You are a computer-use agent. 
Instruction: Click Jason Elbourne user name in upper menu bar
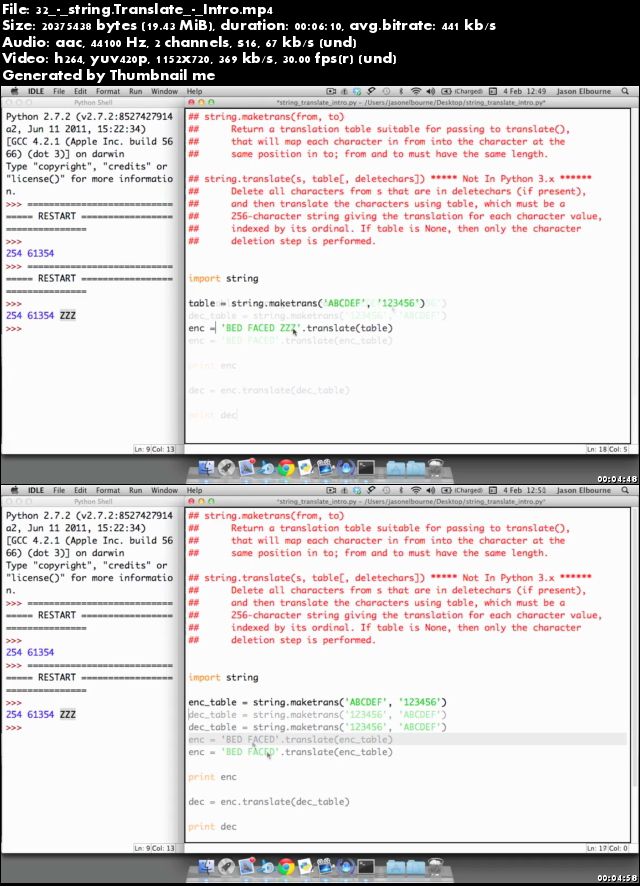pos(585,92)
